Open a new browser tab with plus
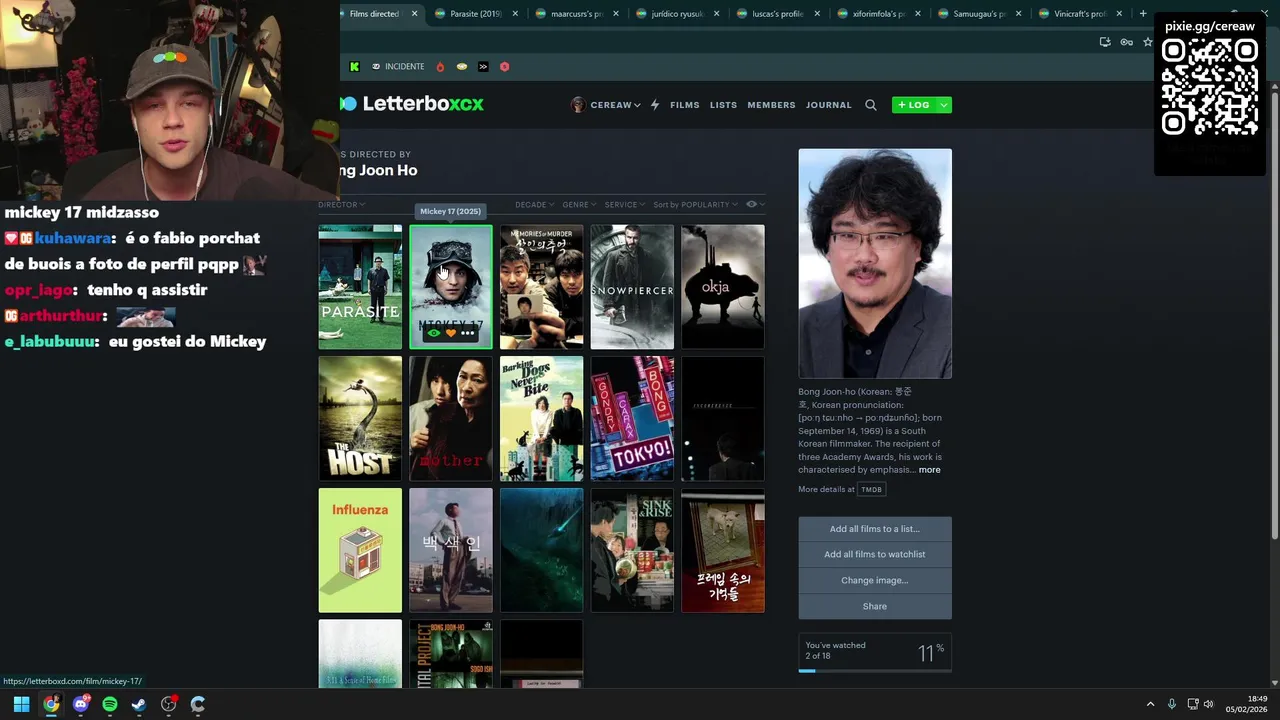The height and width of the screenshot is (720, 1280). [1143, 14]
